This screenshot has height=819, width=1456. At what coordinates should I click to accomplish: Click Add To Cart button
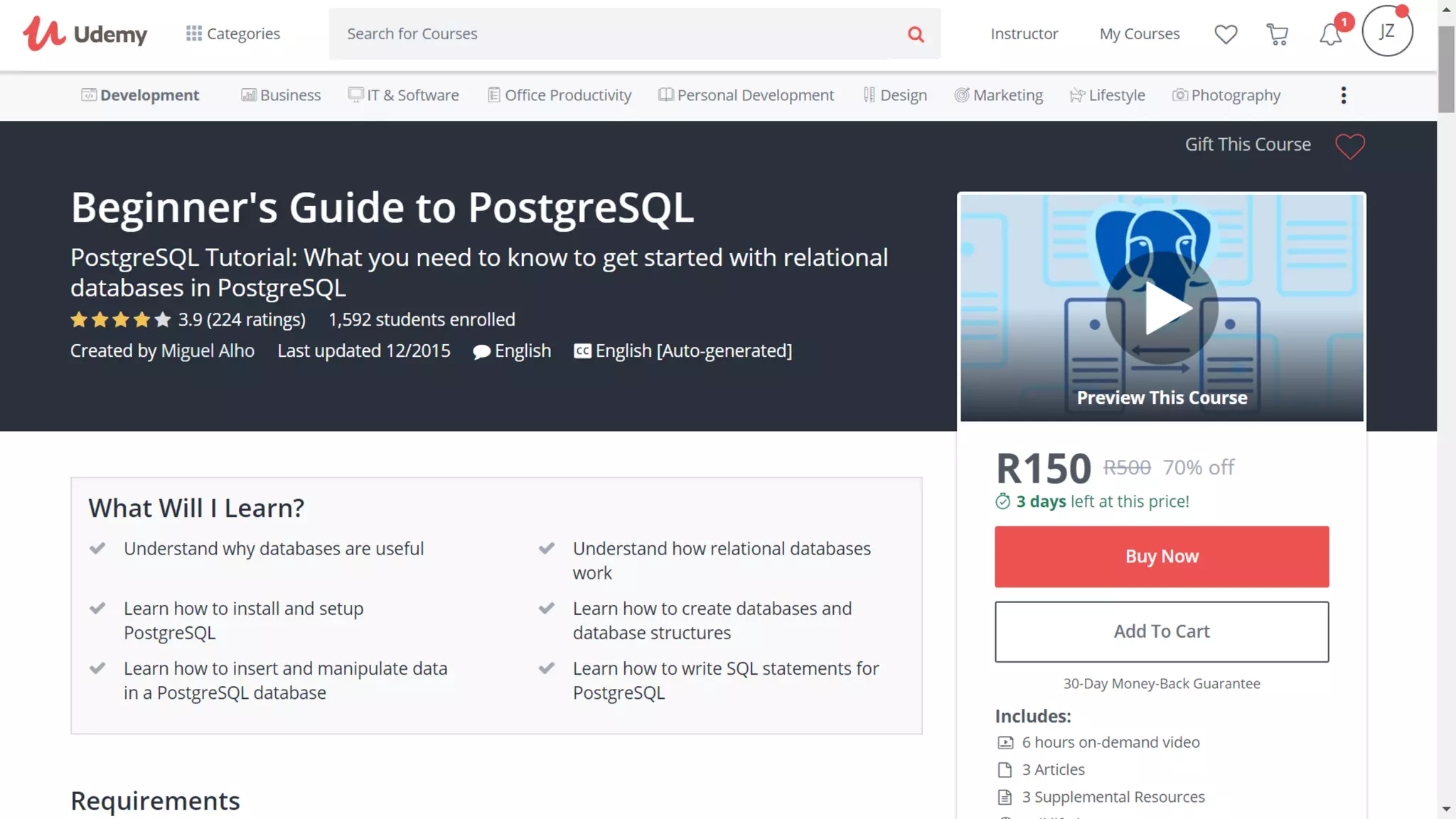[1161, 631]
